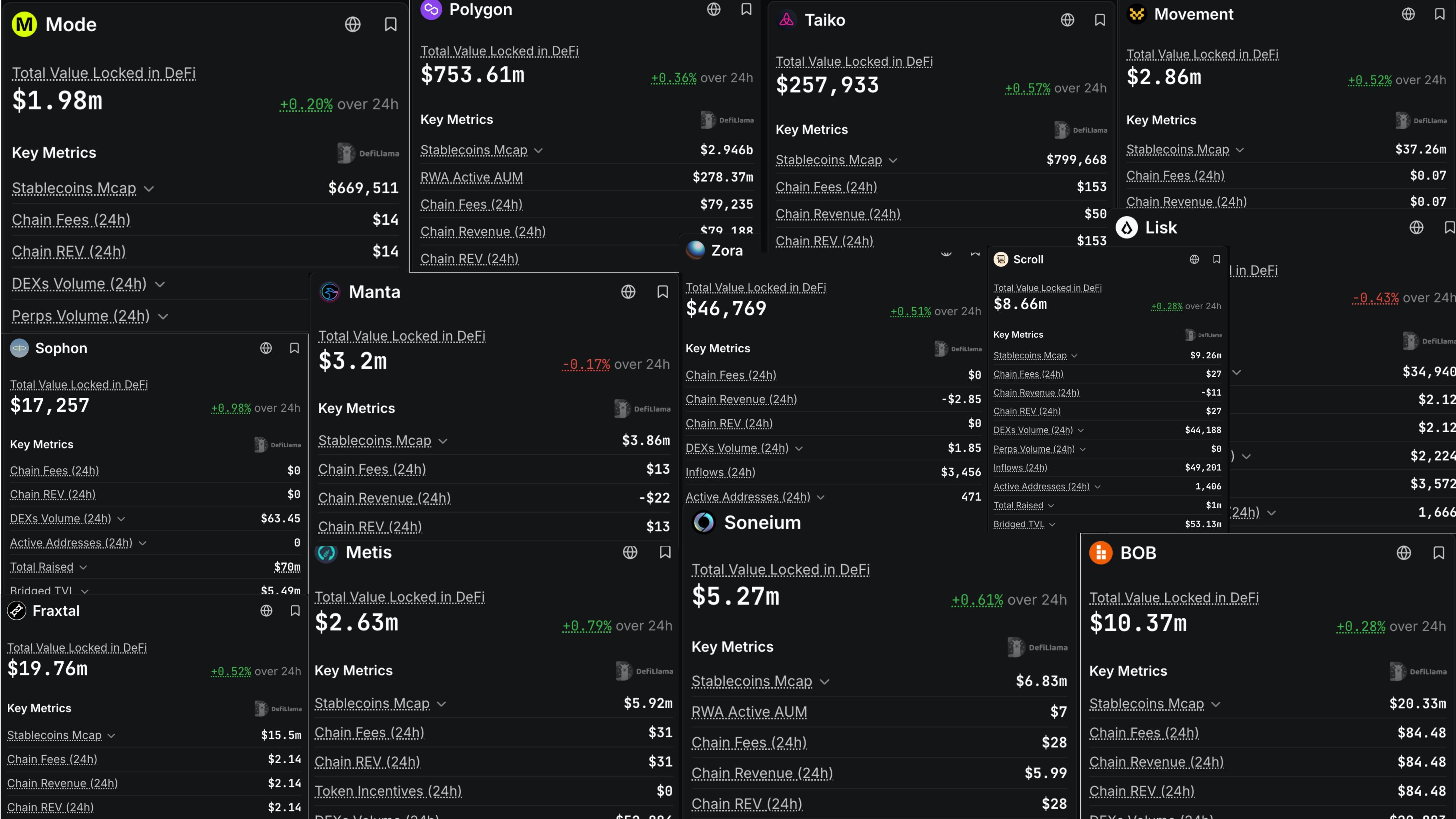Screen dimensions: 1456x819
Task: Click the $8.66m TVL value on Scroll
Action: (1020, 304)
